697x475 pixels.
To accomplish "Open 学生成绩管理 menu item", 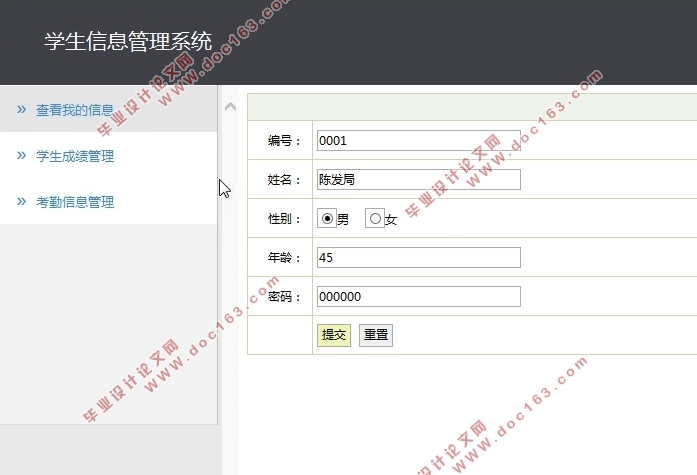I will tap(75, 156).
